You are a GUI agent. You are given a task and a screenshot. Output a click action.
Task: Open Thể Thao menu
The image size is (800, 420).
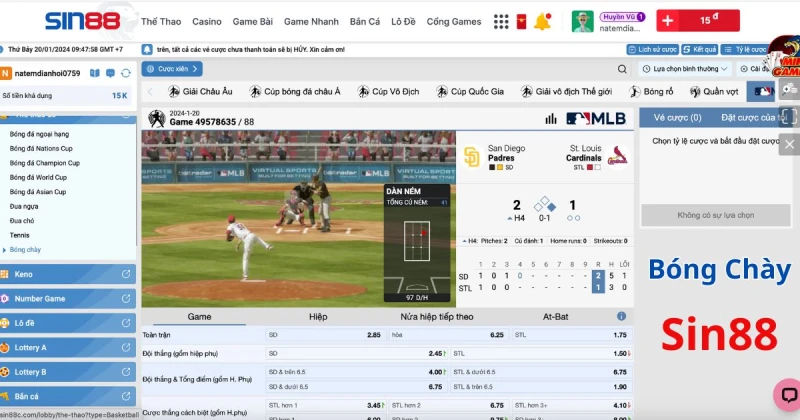tap(161, 21)
